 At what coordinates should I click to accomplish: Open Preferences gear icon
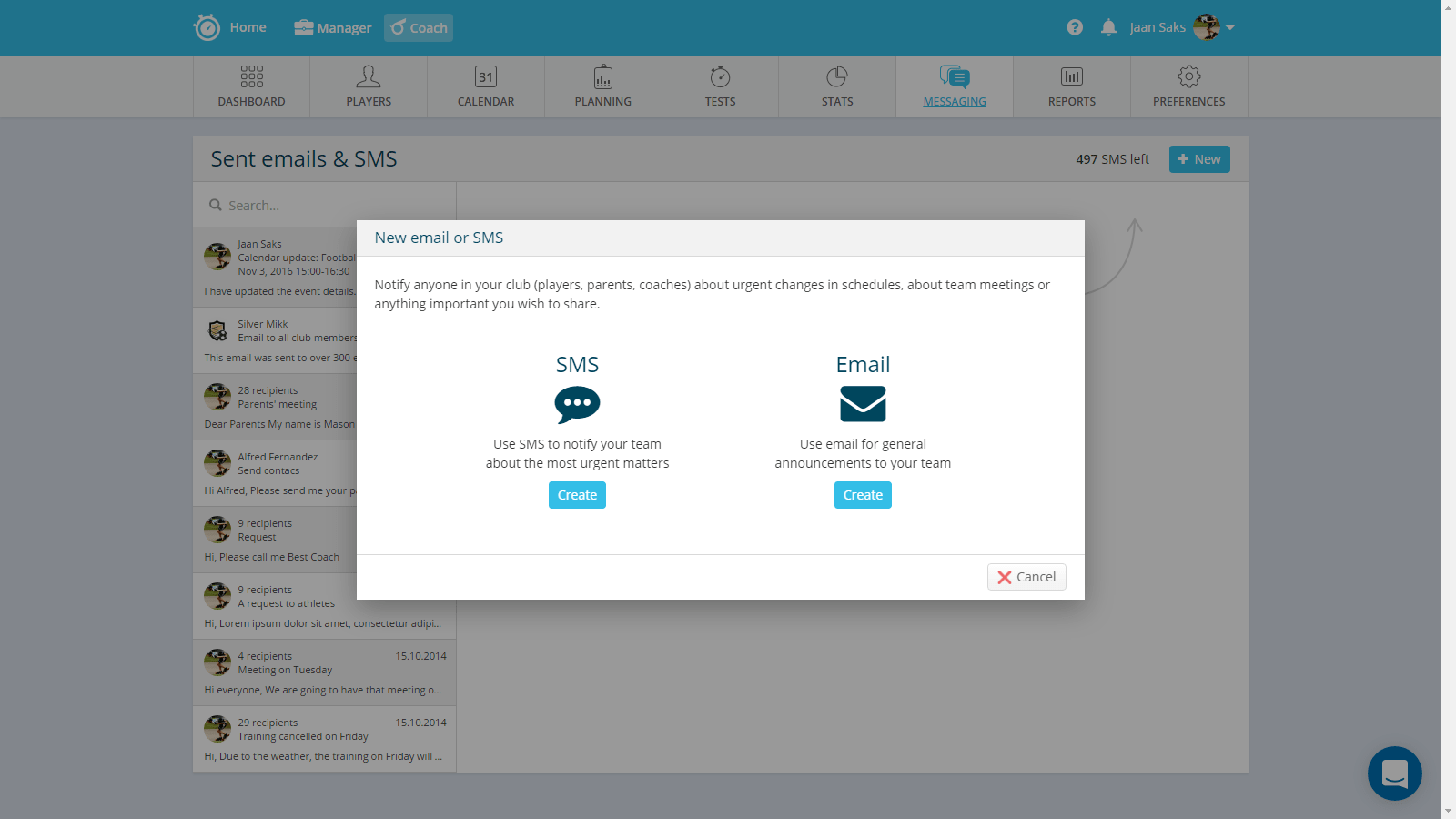pyautogui.click(x=1188, y=76)
